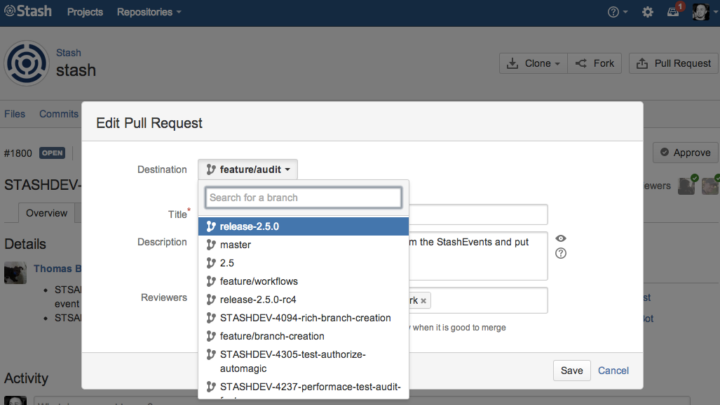The image size is (720, 405).
Task: Select the master branch
Action: click(304, 245)
